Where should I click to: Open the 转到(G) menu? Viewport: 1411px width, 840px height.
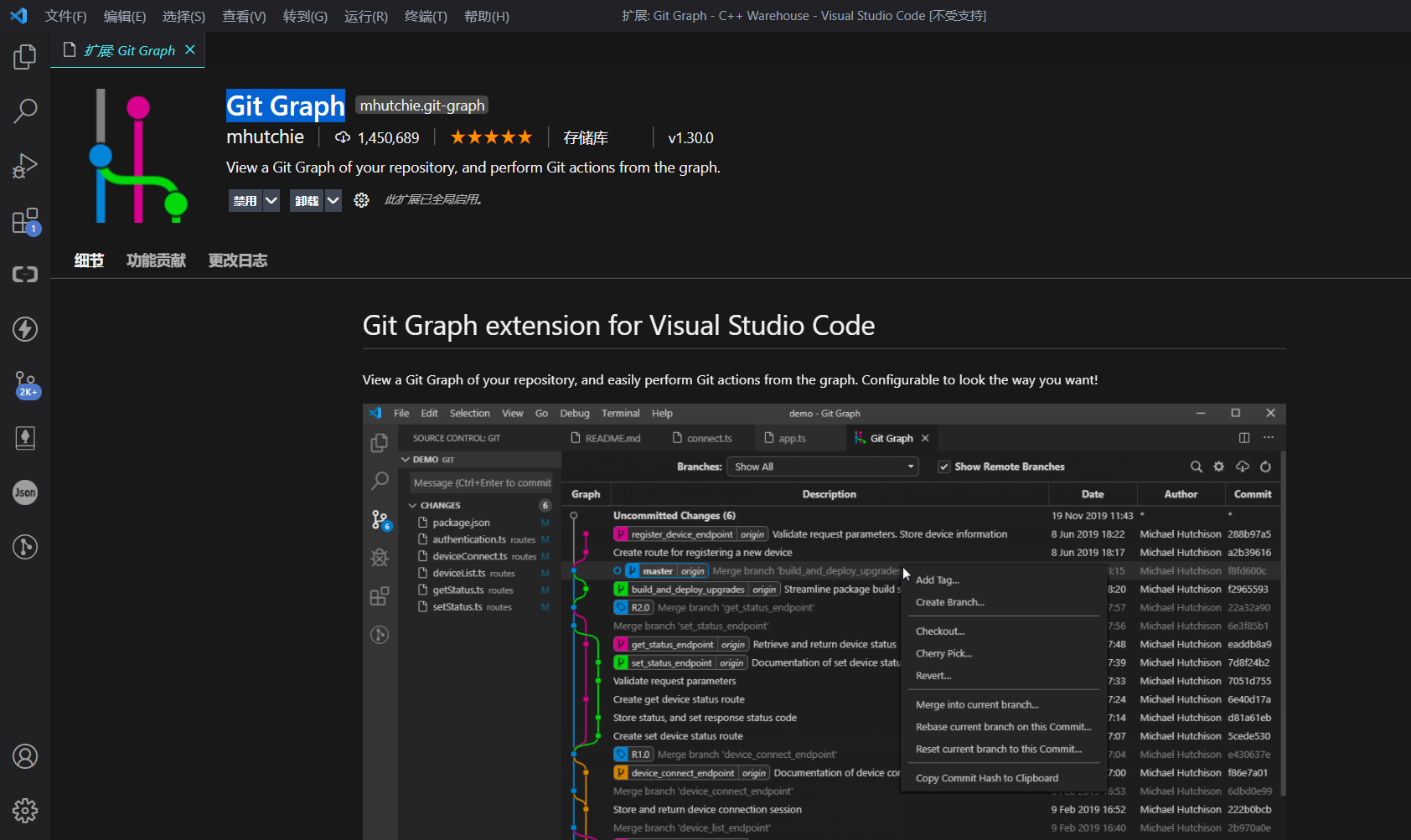(x=305, y=16)
